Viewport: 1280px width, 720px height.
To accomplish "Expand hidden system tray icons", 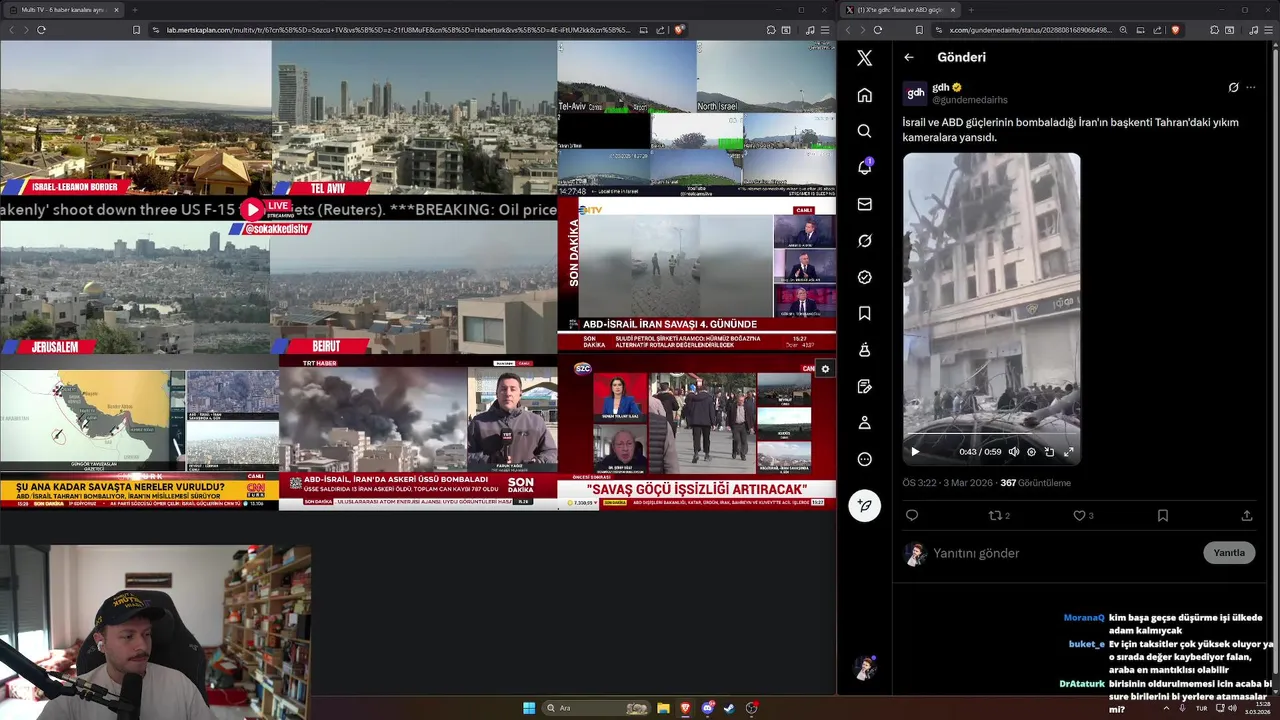I will click(x=1165, y=708).
